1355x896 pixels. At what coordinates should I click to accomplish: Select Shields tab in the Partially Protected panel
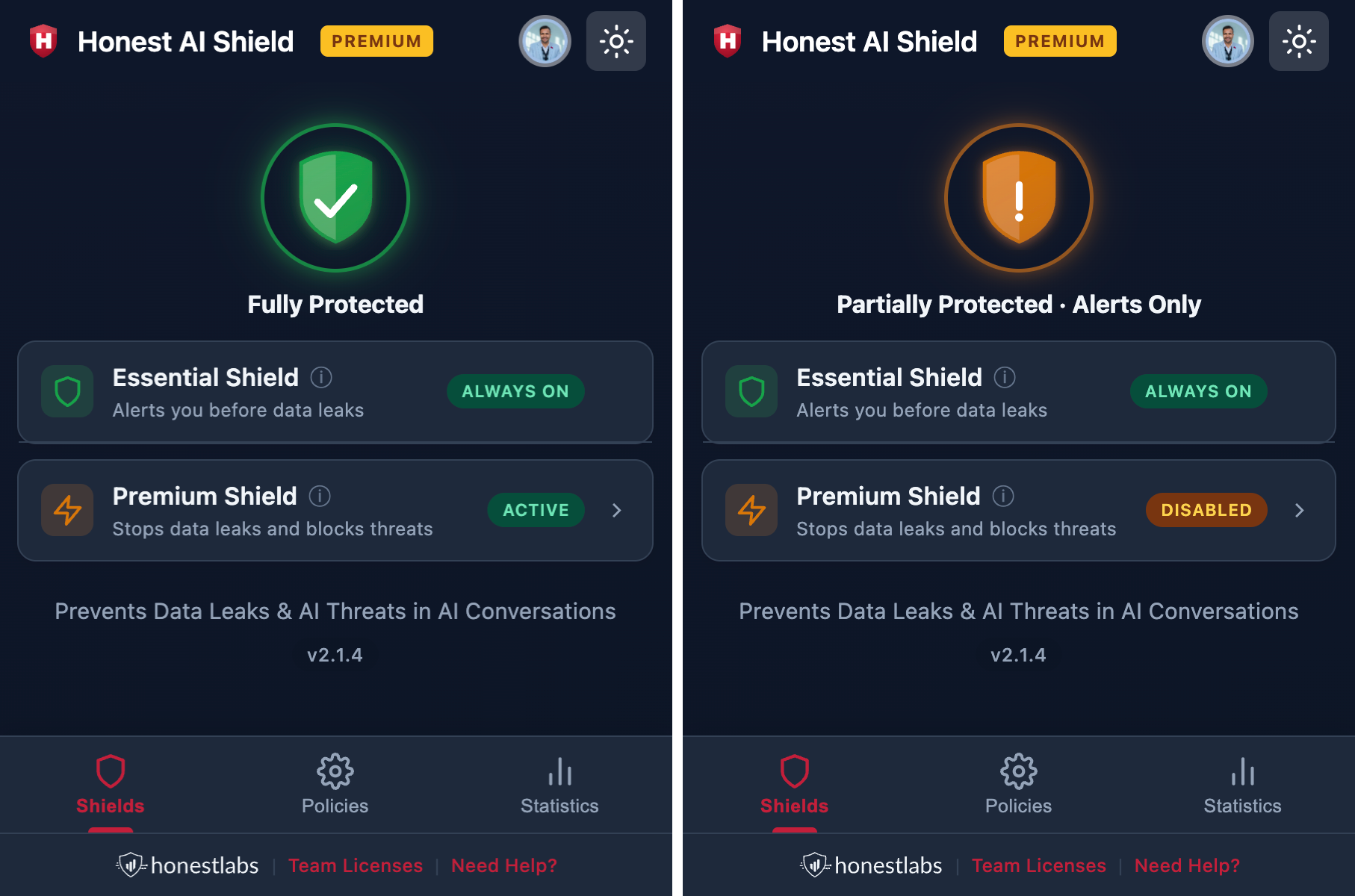tap(794, 784)
